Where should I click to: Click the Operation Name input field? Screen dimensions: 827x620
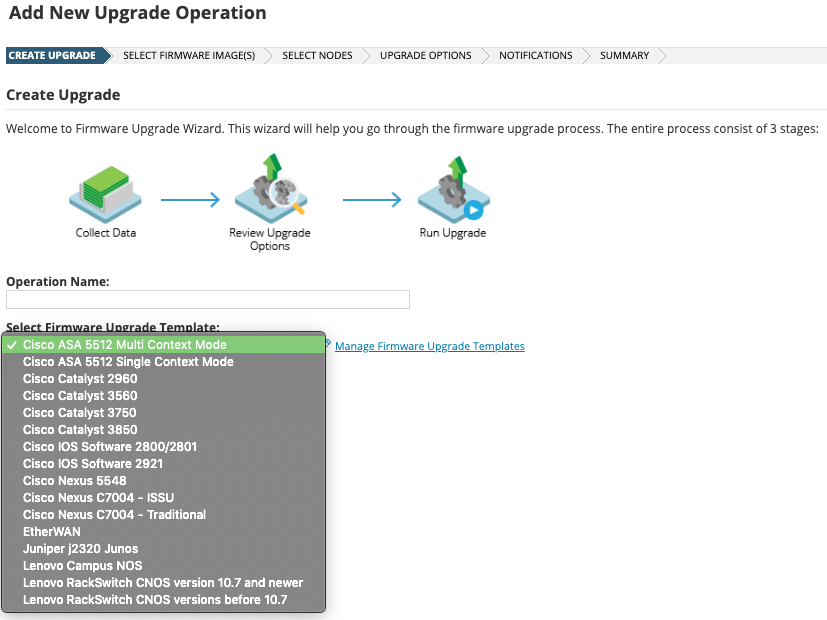click(x=208, y=299)
